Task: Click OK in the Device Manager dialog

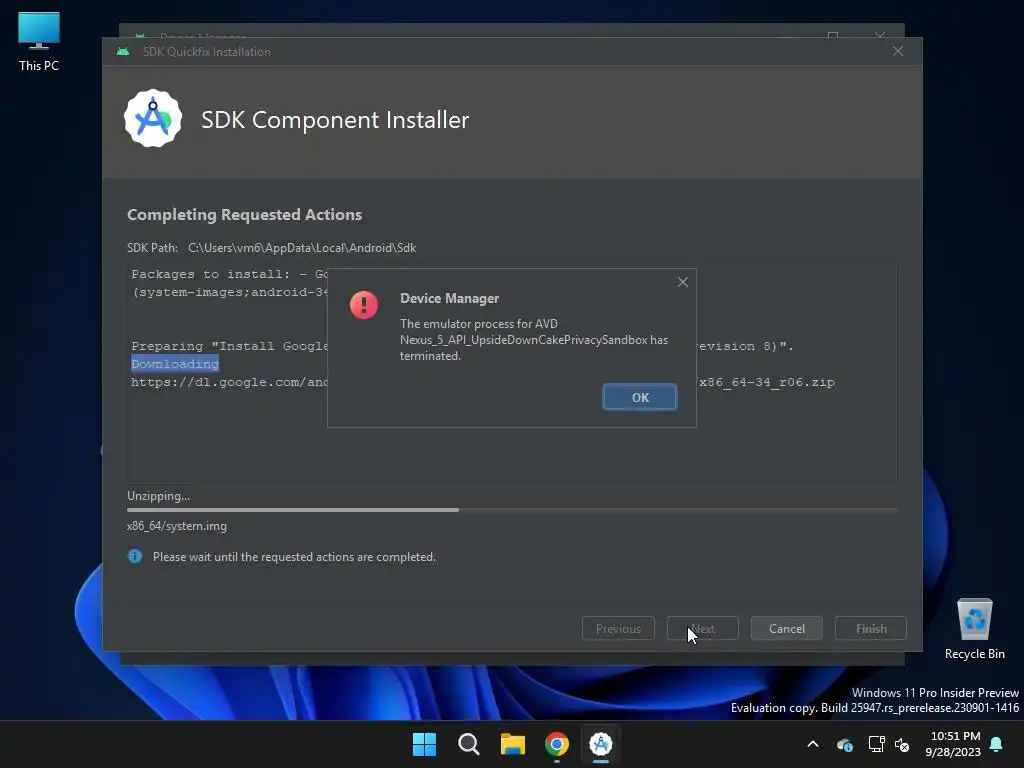Action: pyautogui.click(x=639, y=397)
